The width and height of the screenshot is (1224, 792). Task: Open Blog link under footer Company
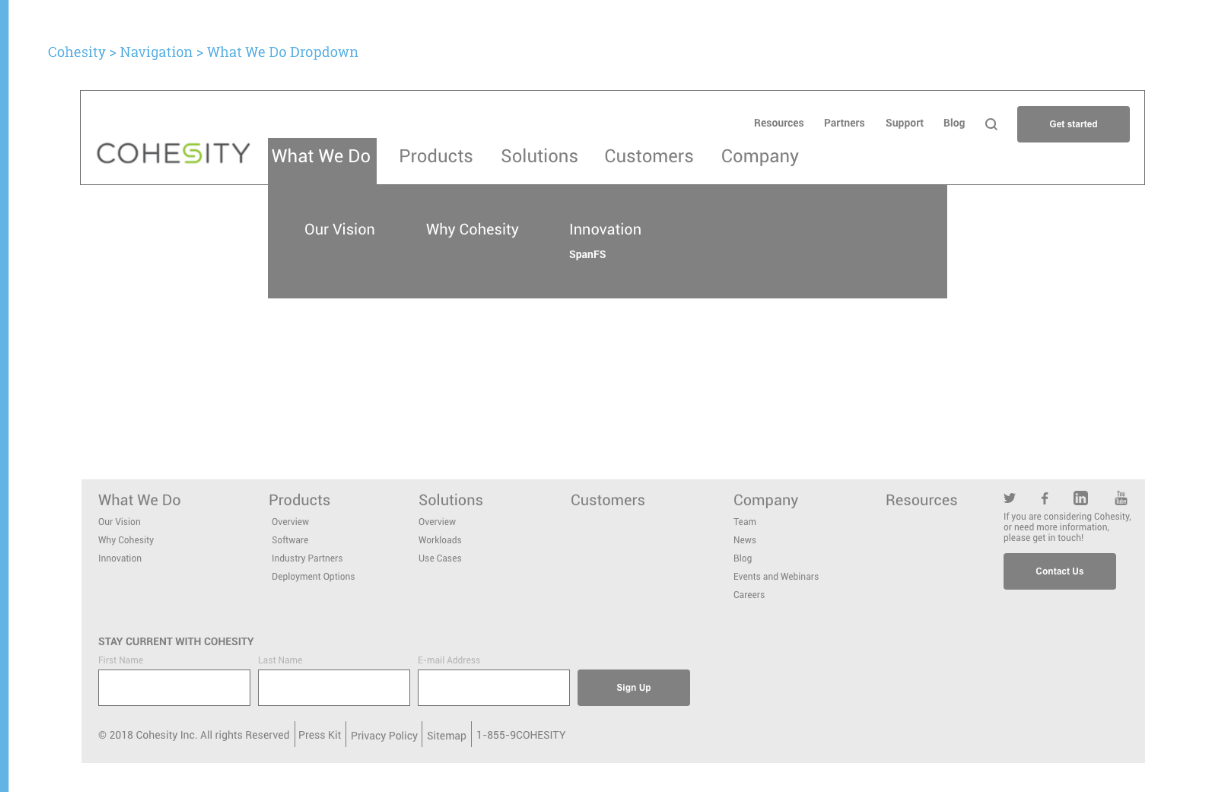(x=742, y=558)
